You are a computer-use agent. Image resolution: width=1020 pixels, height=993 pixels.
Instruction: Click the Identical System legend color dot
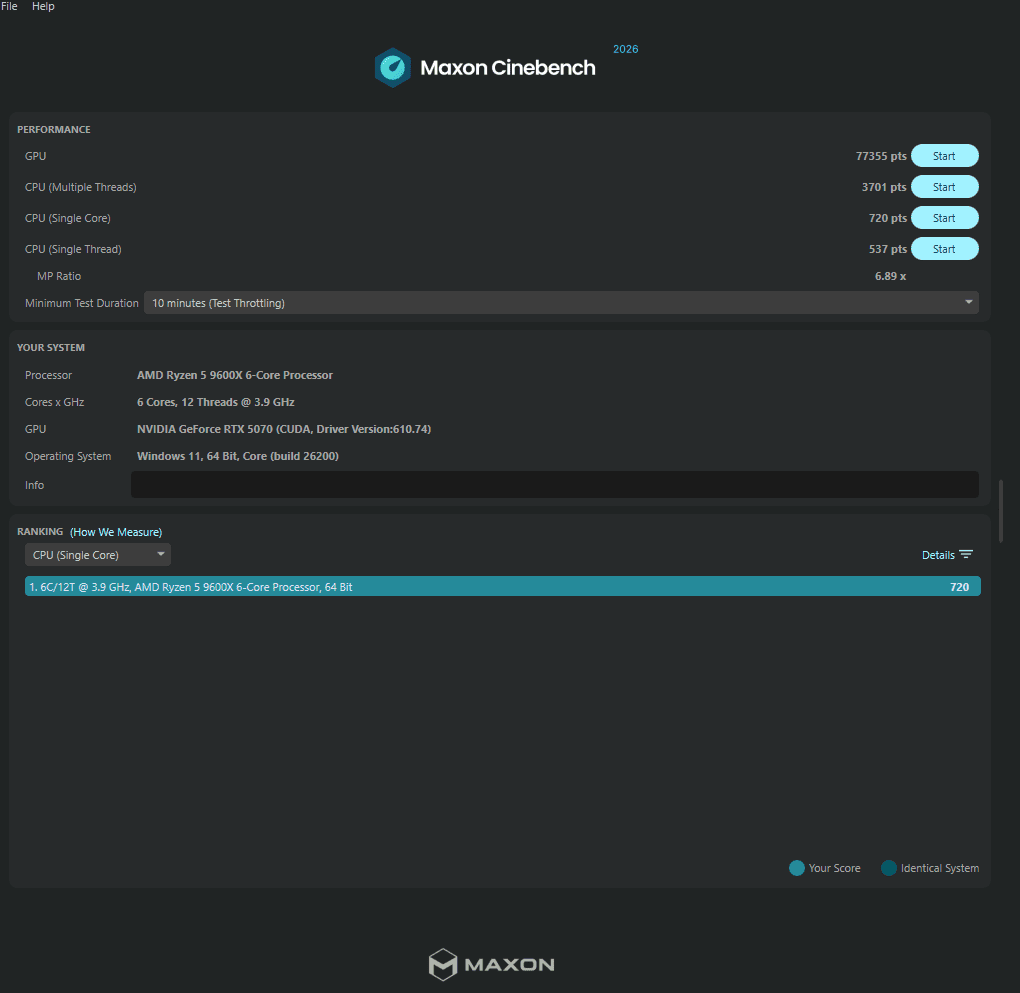pos(889,868)
